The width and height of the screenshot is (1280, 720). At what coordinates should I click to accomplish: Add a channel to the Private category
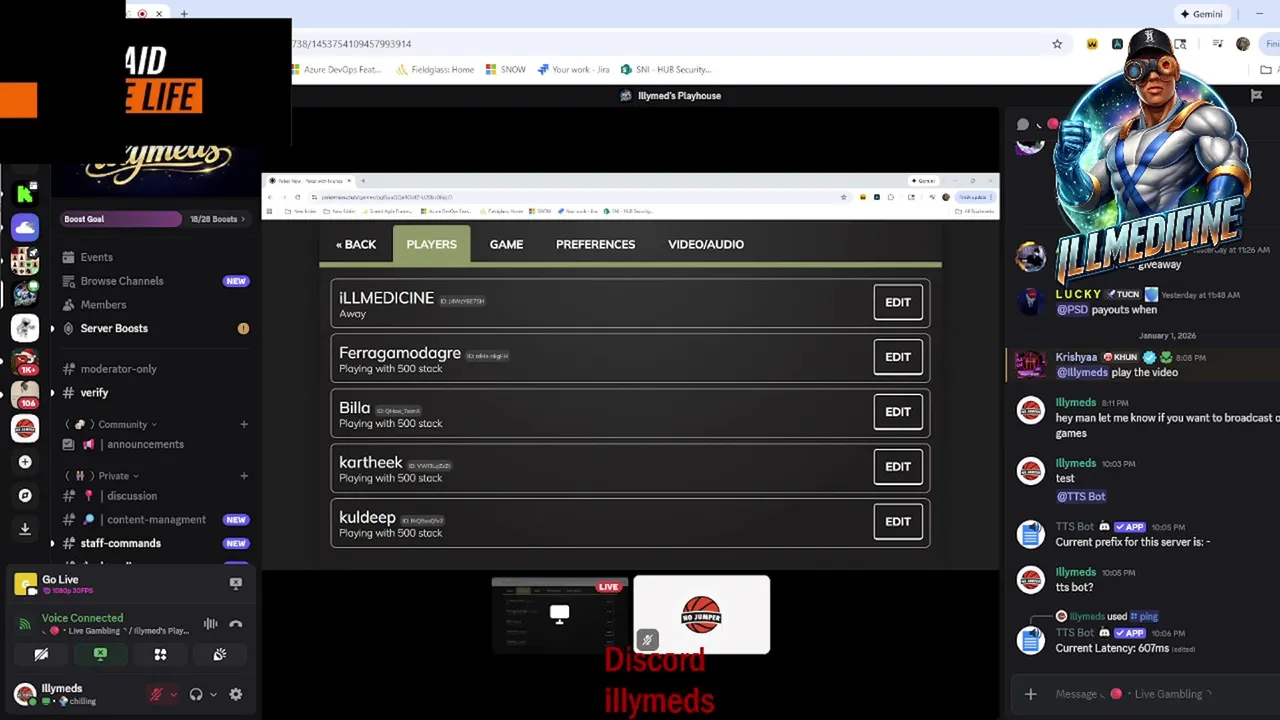(x=243, y=476)
